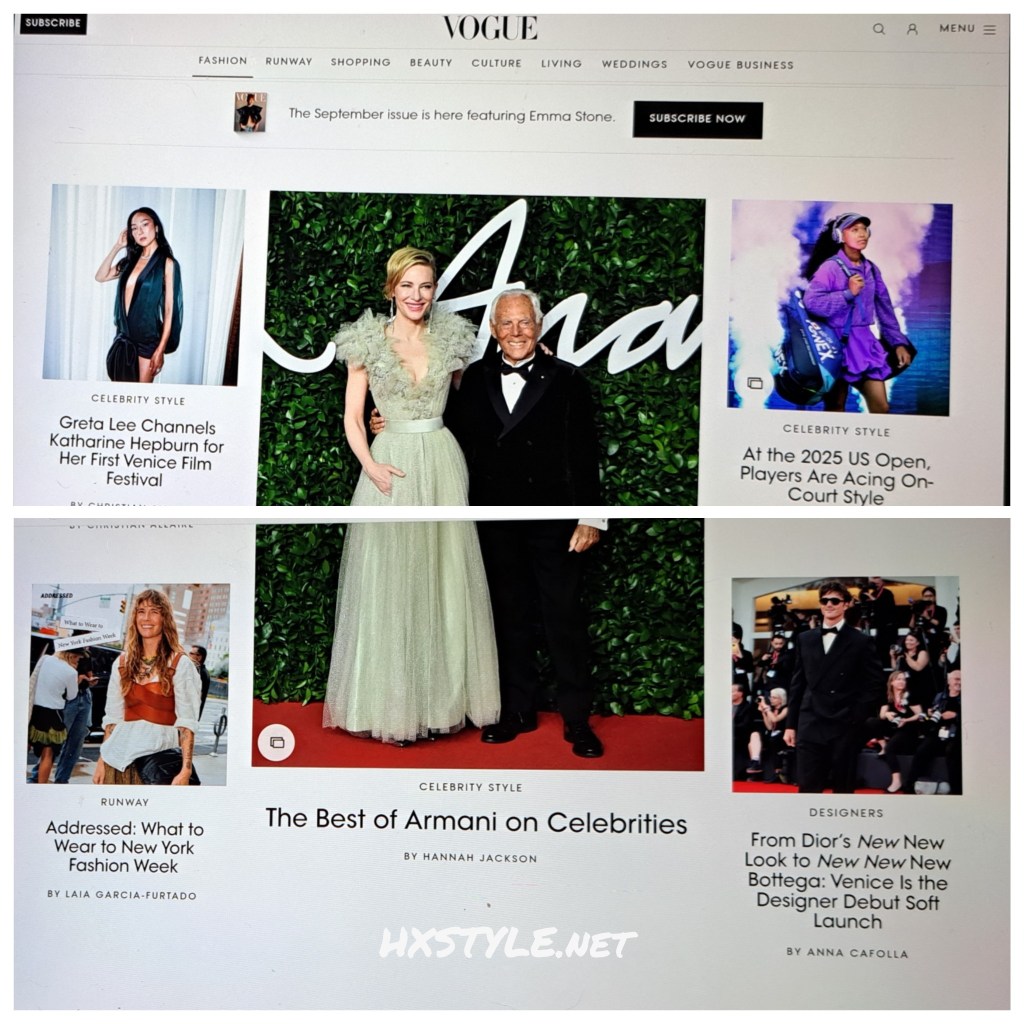Read The Best of Armani on Celebrities
The height and width of the screenshot is (1024, 1024).
point(476,821)
